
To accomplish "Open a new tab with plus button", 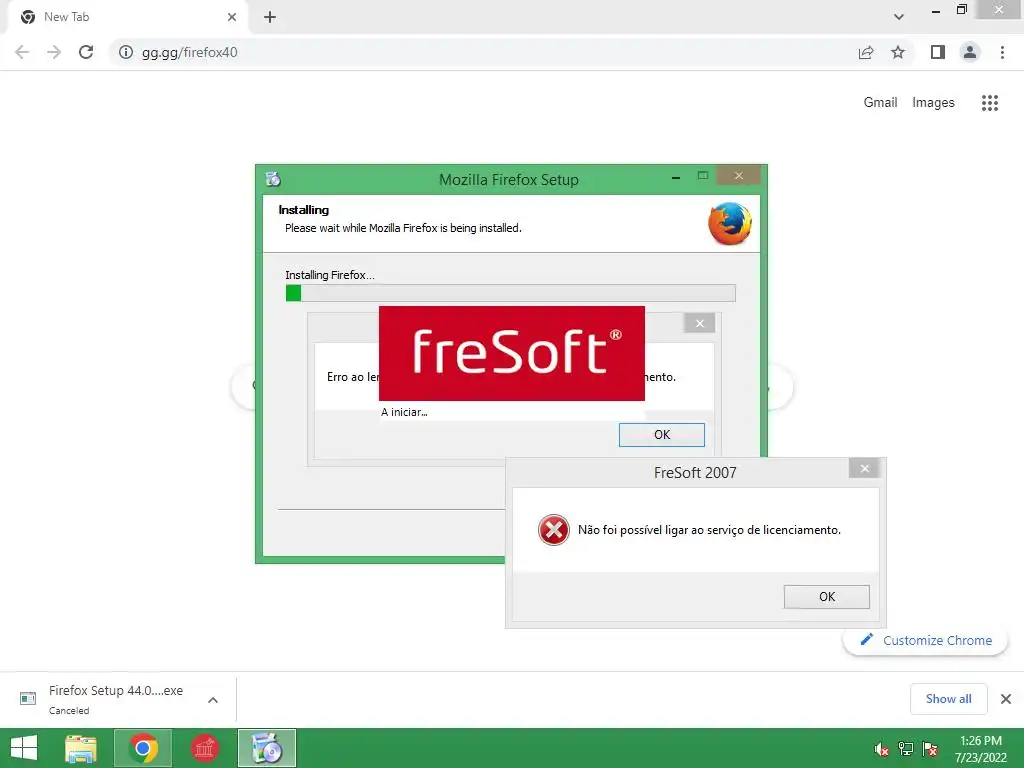I will pyautogui.click(x=270, y=17).
